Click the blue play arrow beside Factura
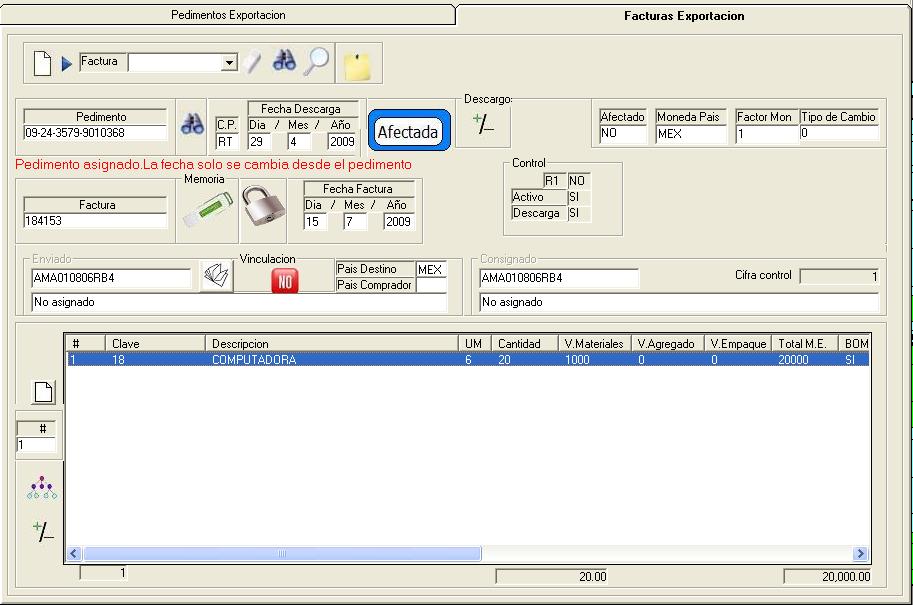Image resolution: width=913 pixels, height=605 pixels. tap(66, 63)
